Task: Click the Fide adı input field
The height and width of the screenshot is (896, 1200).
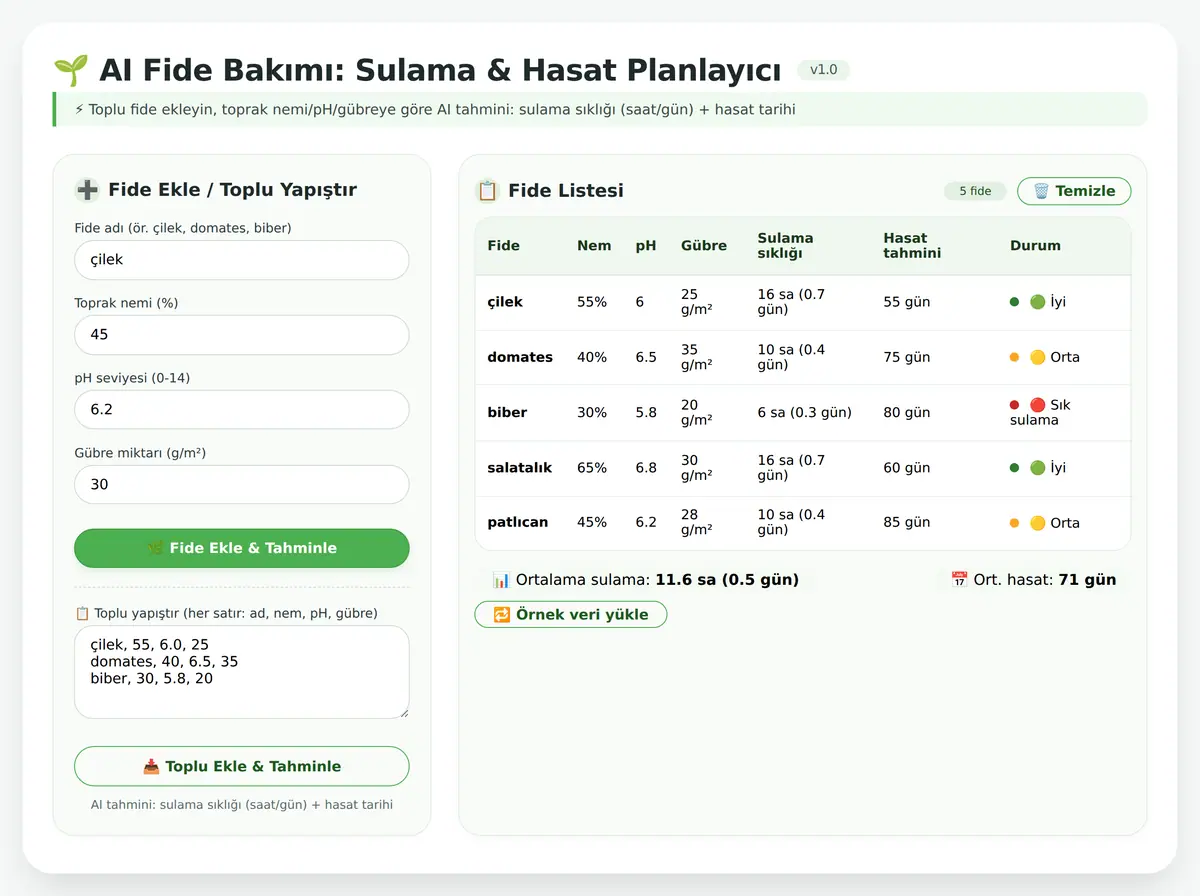Action: (242, 260)
